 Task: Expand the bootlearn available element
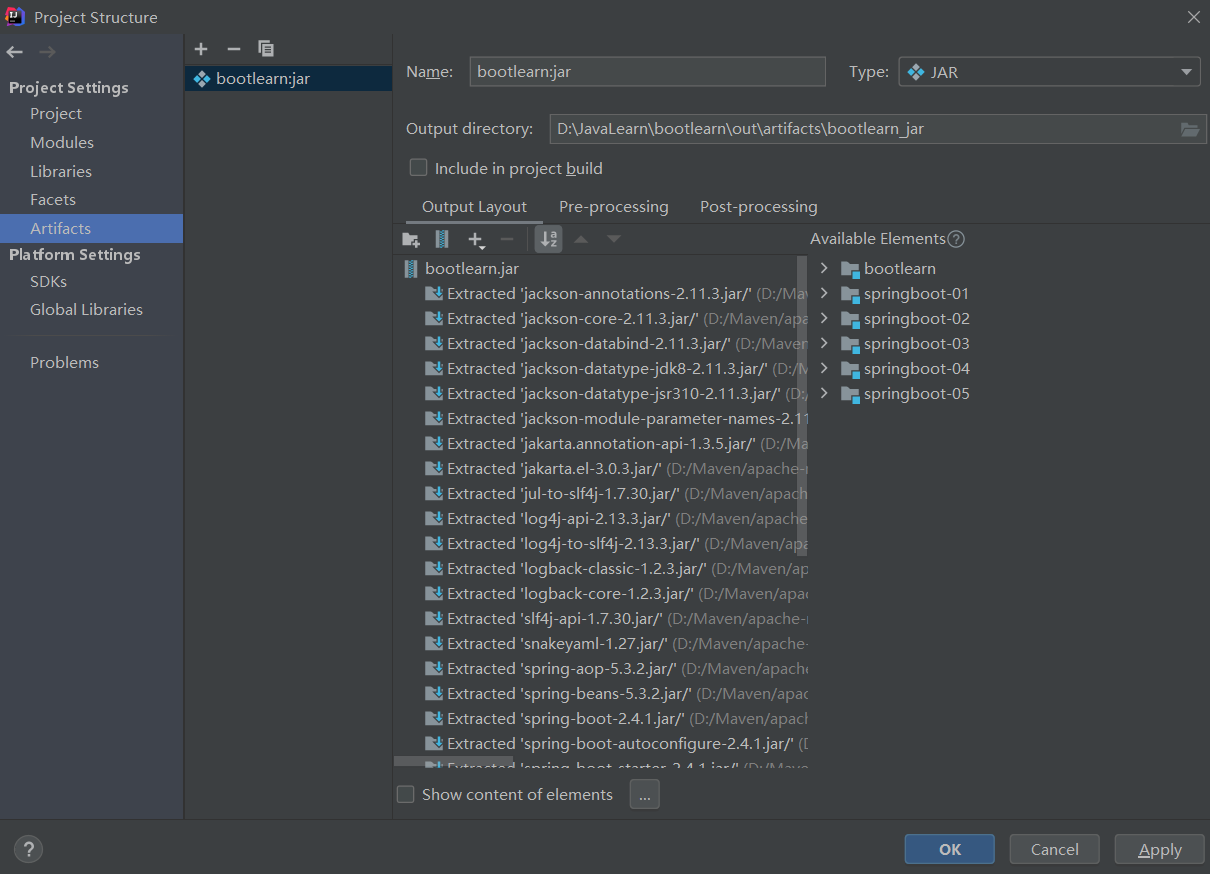coord(824,269)
